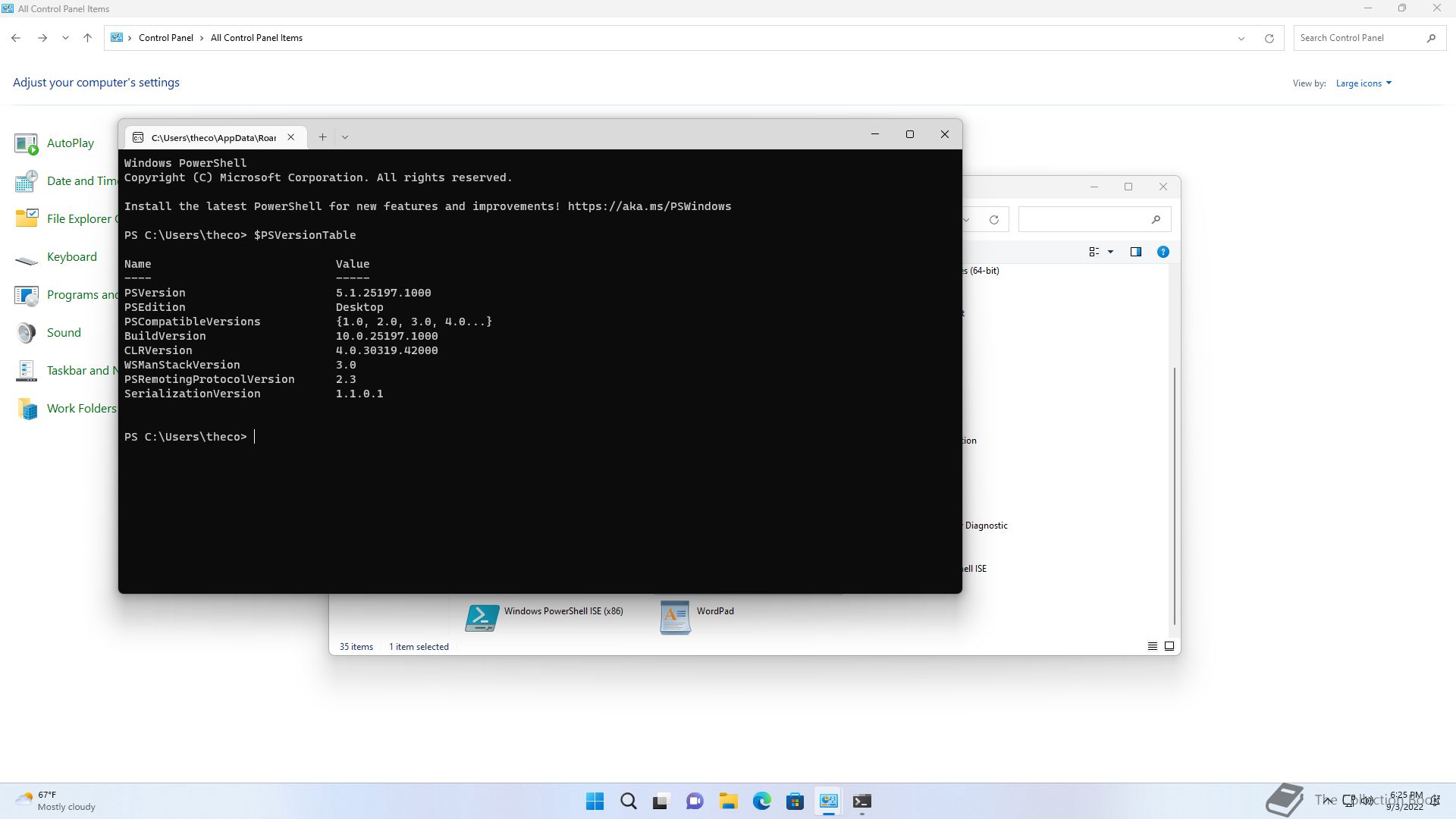The width and height of the screenshot is (1456, 819).
Task: Go back in Control Panel navigation
Action: point(16,38)
